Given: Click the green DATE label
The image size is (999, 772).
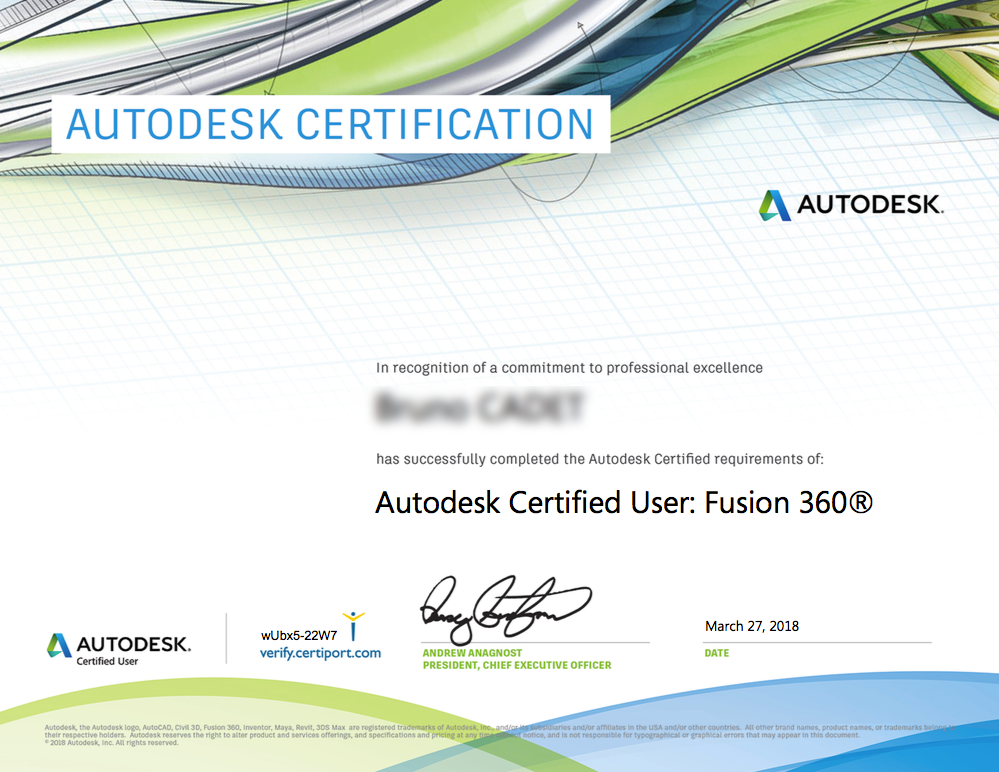Looking at the screenshot, I should point(717,653).
